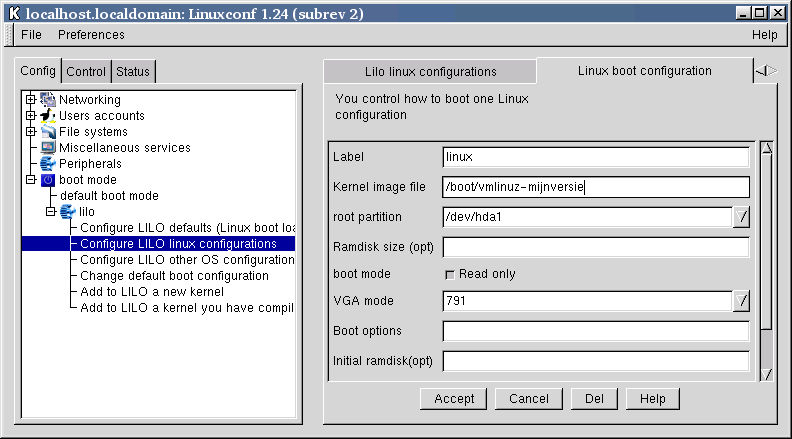Click the Initial ramdisk input field
Viewport: 792px width, 439px height.
(x=596, y=361)
